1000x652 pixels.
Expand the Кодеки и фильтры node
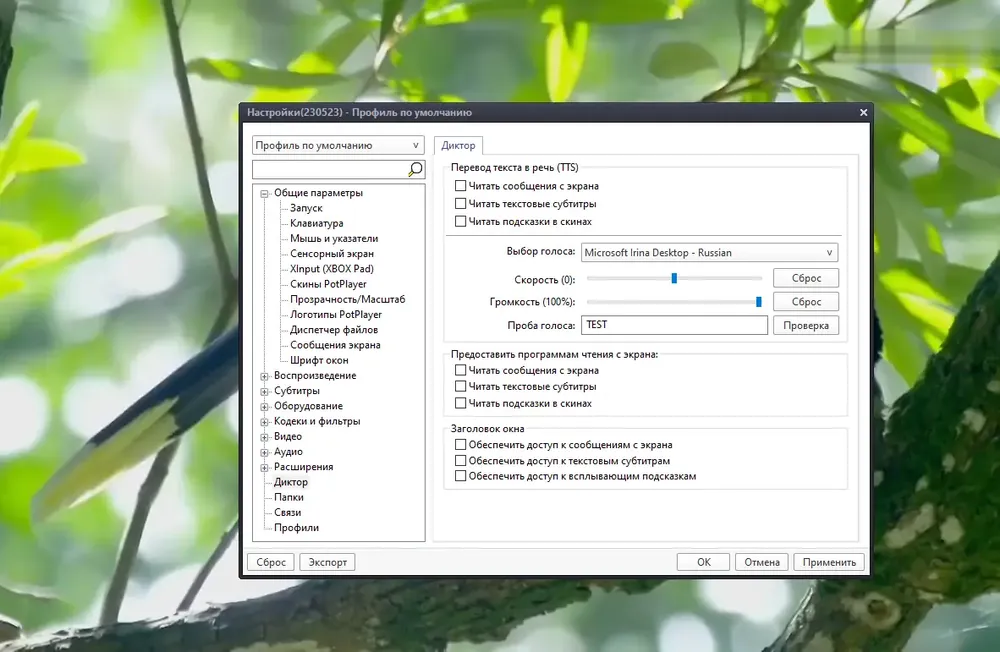coord(264,422)
